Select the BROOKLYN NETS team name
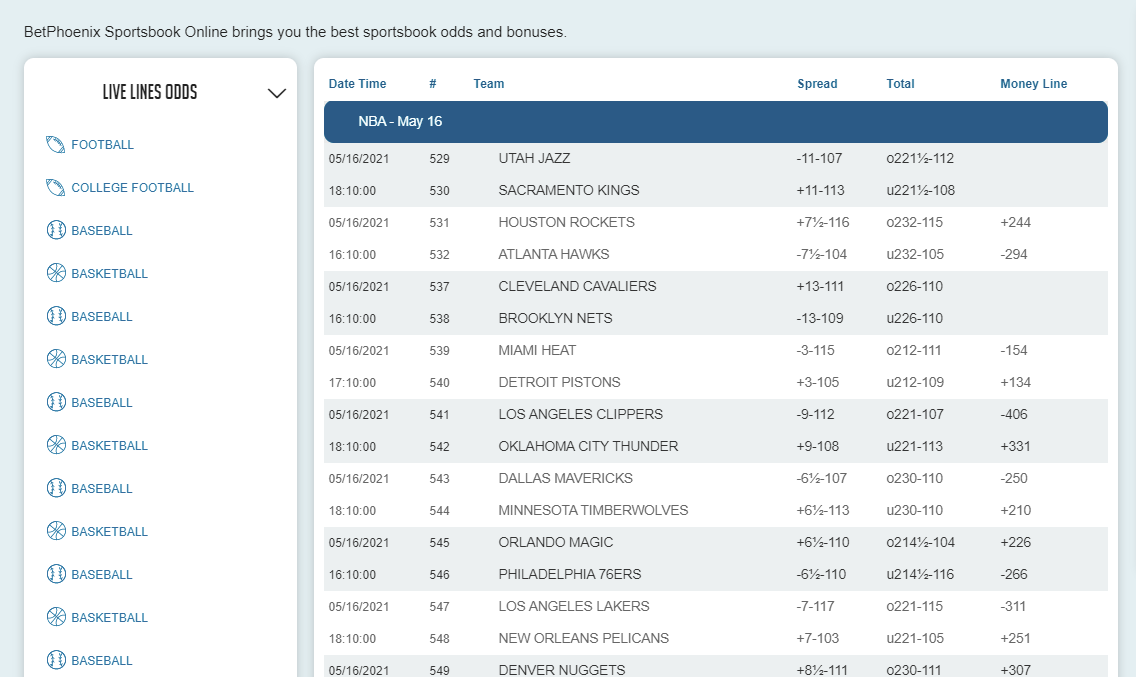This screenshot has height=677, width=1136. pyautogui.click(x=555, y=318)
